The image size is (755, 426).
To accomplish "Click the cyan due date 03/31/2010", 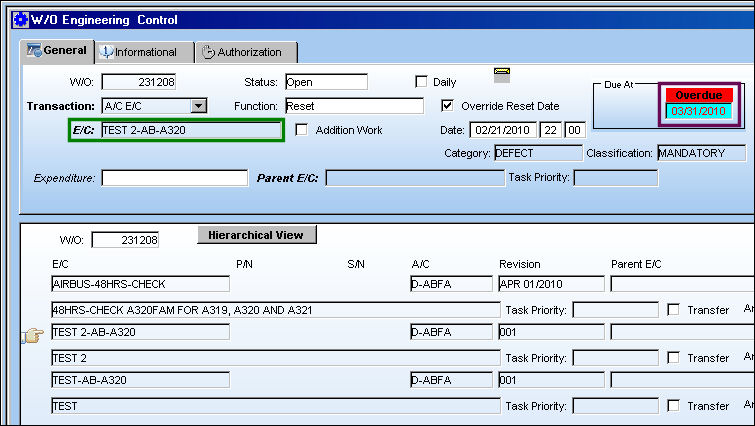I will tap(699, 111).
